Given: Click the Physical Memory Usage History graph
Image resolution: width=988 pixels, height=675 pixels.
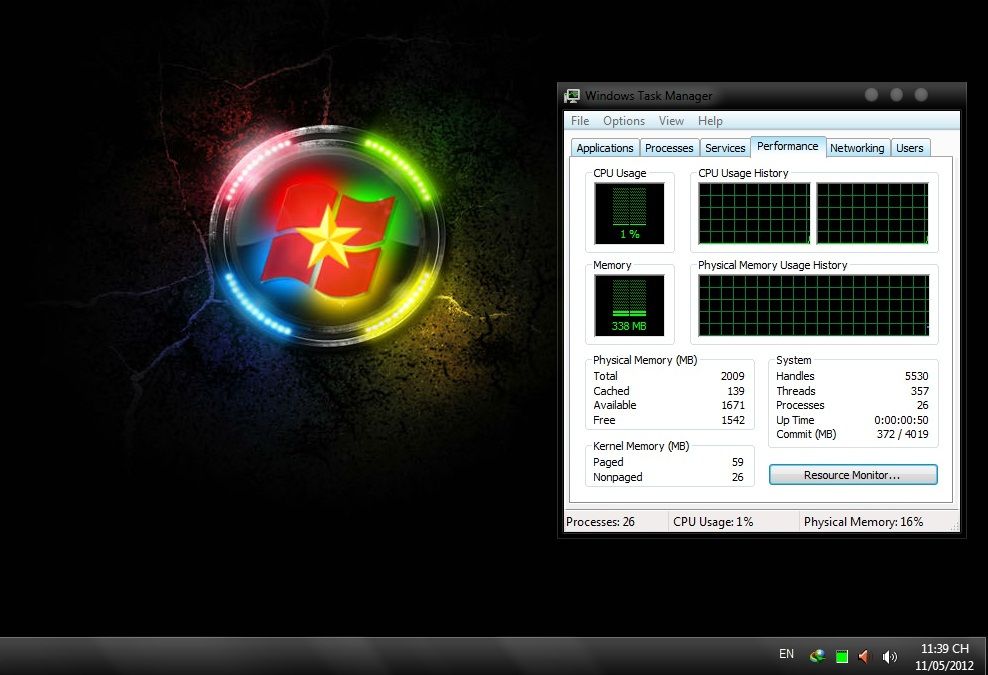Looking at the screenshot, I should pyautogui.click(x=813, y=305).
